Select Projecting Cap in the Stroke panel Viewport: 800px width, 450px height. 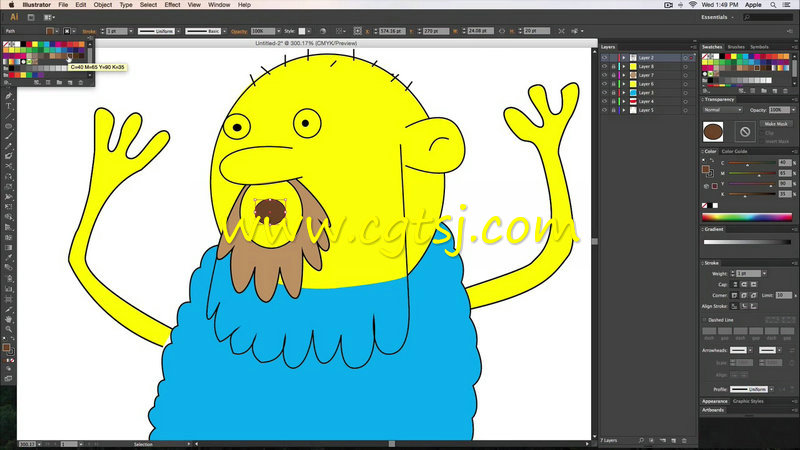[754, 284]
